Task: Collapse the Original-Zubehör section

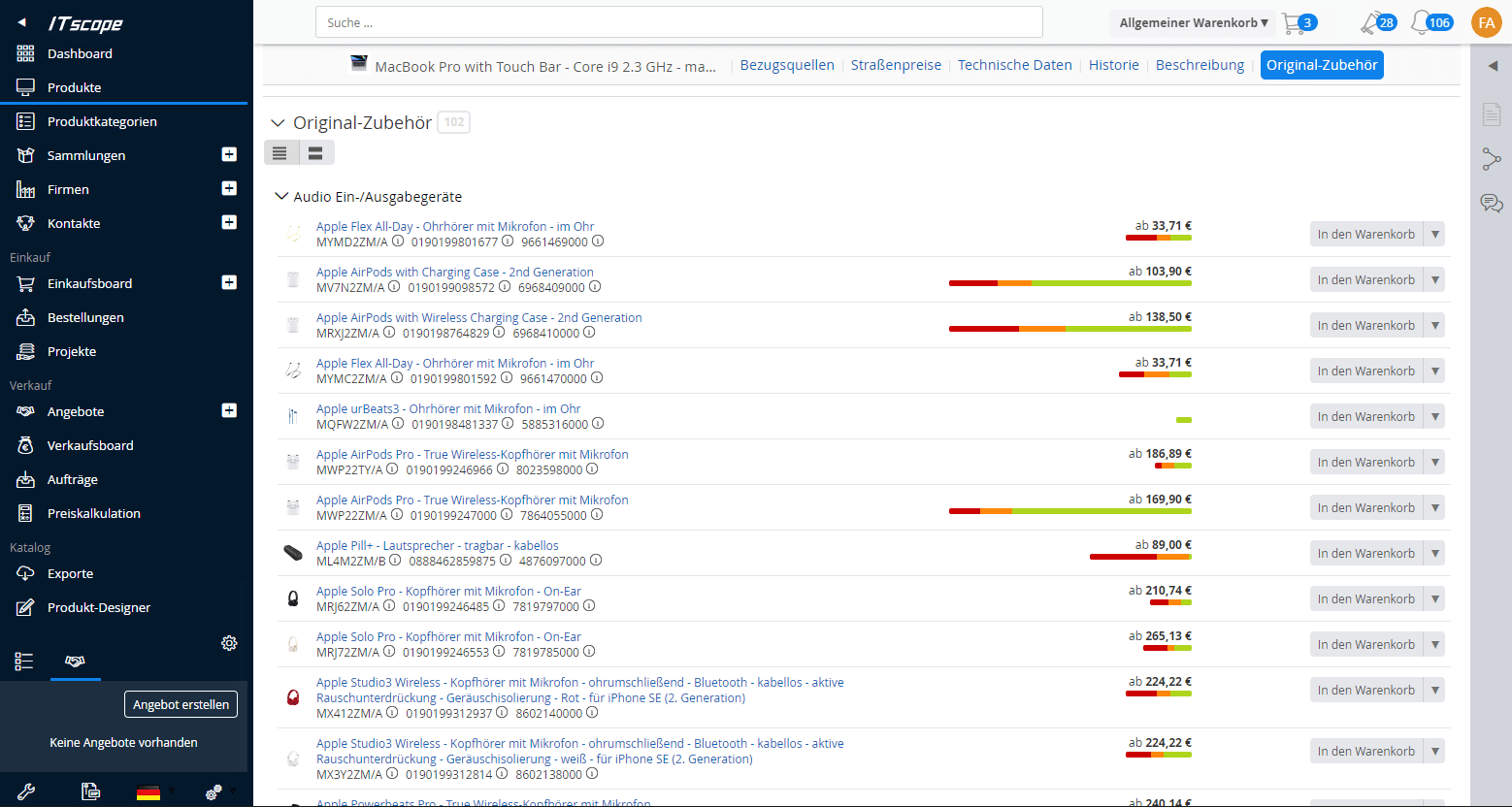Action: (x=278, y=123)
